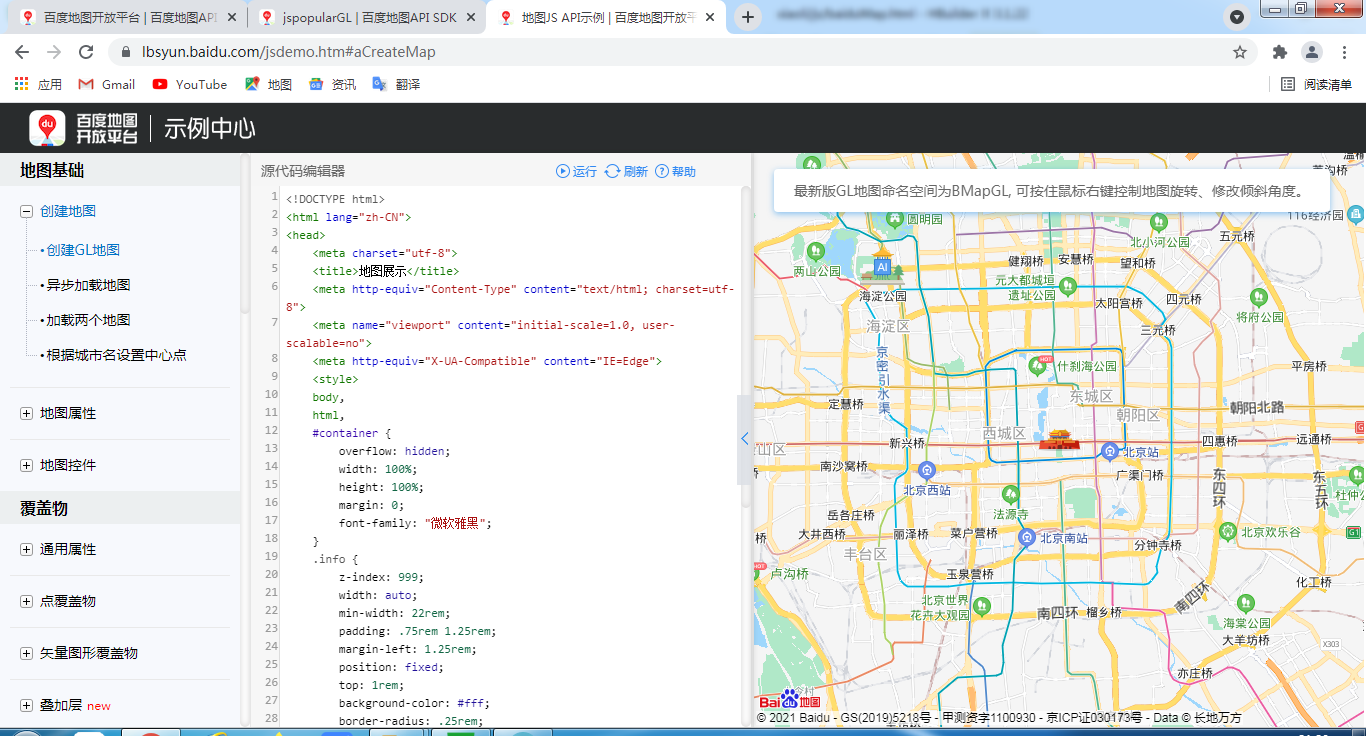Collapse the 创建地图 tree section
Image resolution: width=1366 pixels, height=736 pixels.
point(26,211)
